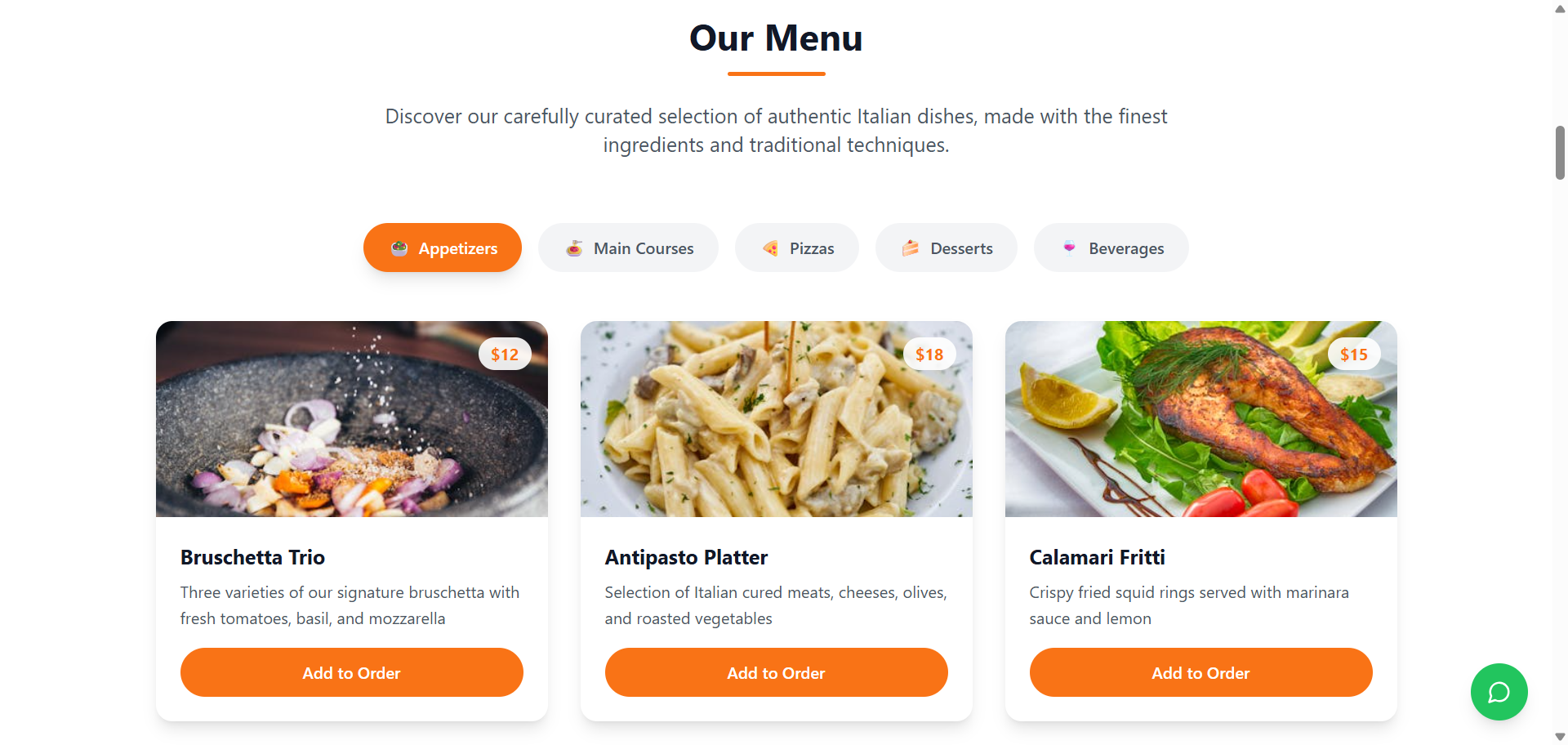Click the $18 price badge
This screenshot has width=1568, height=745.
click(x=929, y=354)
